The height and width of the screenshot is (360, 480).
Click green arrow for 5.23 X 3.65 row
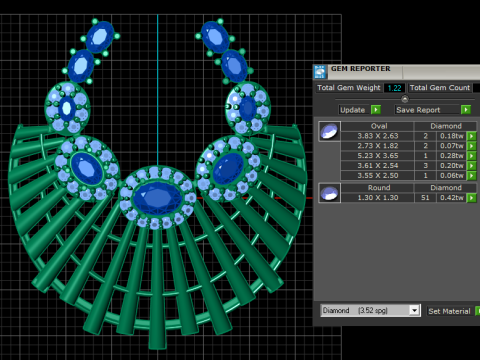(471, 156)
